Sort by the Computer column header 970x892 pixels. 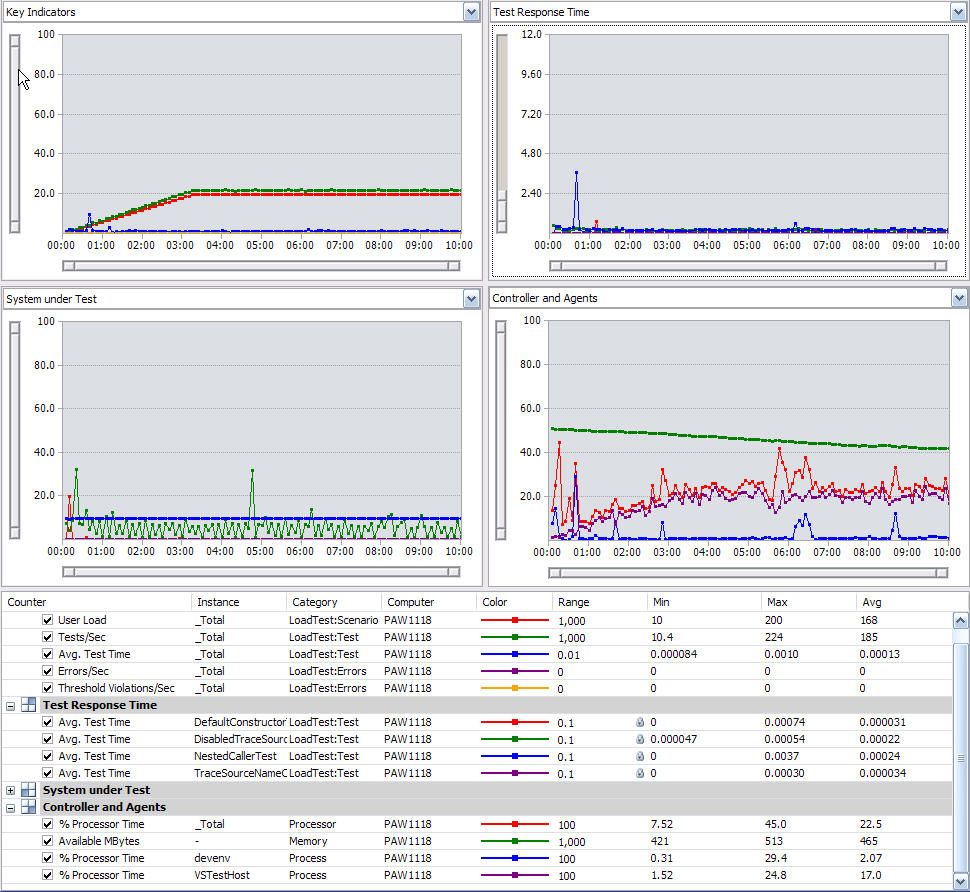point(429,602)
